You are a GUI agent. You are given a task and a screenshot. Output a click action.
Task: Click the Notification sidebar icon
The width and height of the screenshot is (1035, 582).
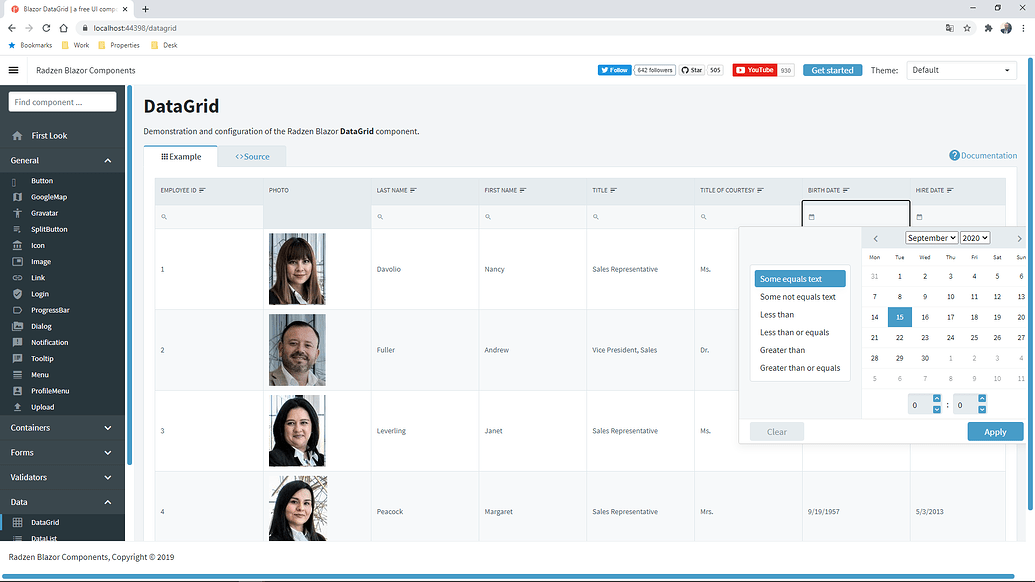coord(17,342)
